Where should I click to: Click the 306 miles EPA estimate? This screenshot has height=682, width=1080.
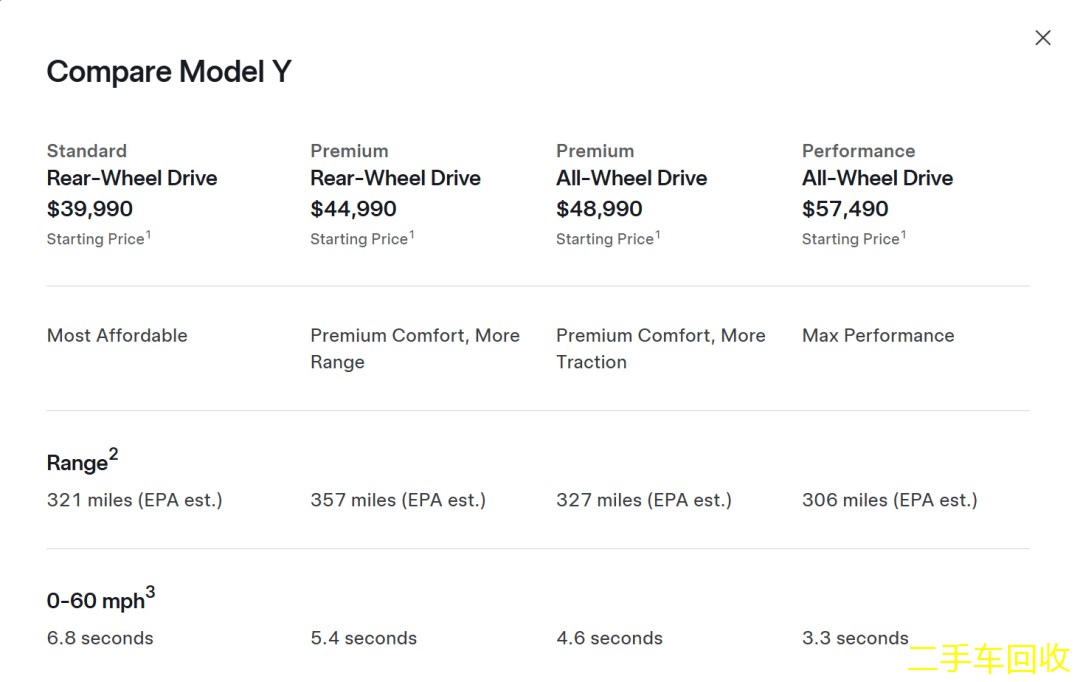[x=889, y=500]
